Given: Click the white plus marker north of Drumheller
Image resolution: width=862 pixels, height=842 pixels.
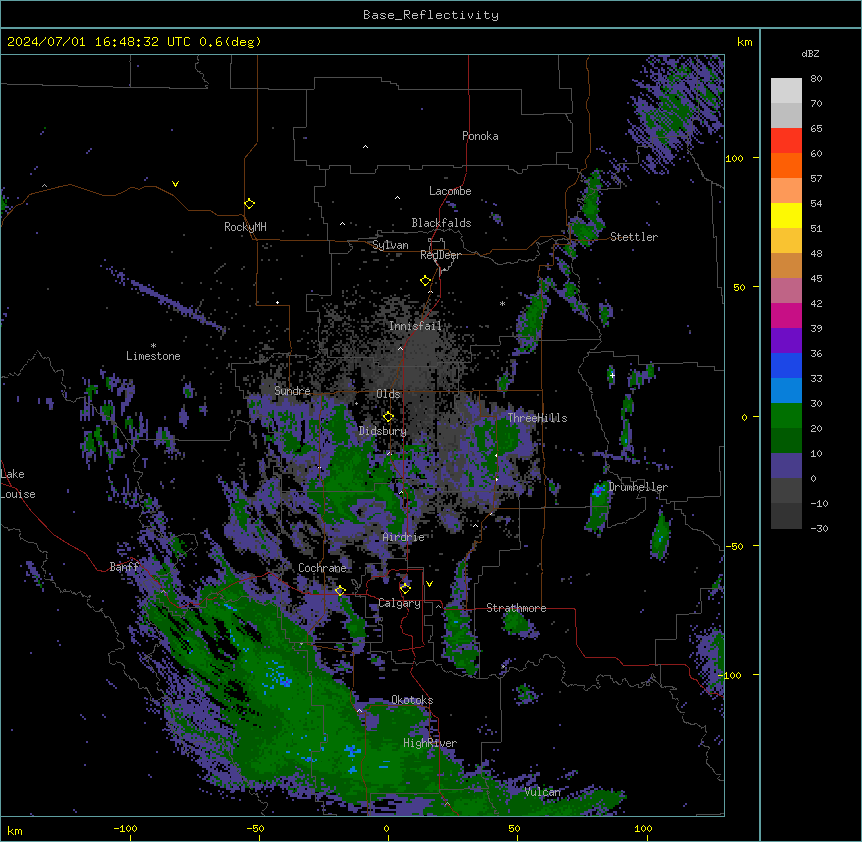Looking at the screenshot, I should point(612,375).
